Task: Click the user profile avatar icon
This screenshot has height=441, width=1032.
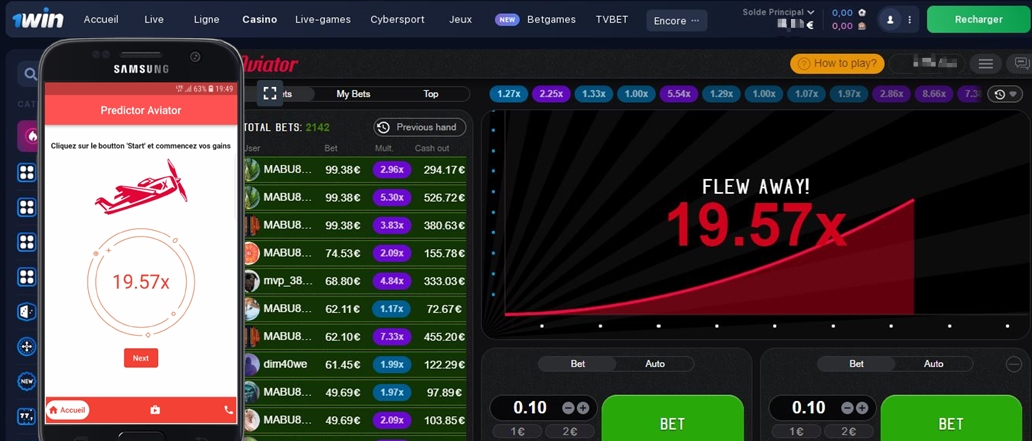Action: click(890, 20)
